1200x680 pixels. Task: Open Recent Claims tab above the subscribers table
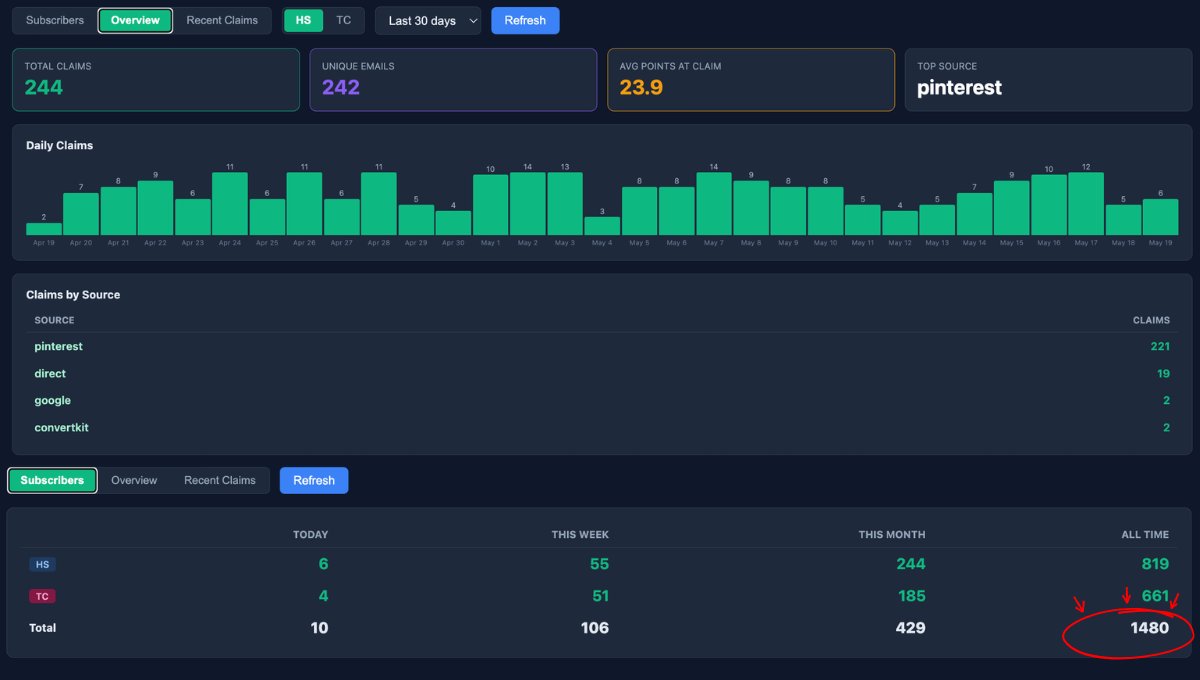coord(220,480)
